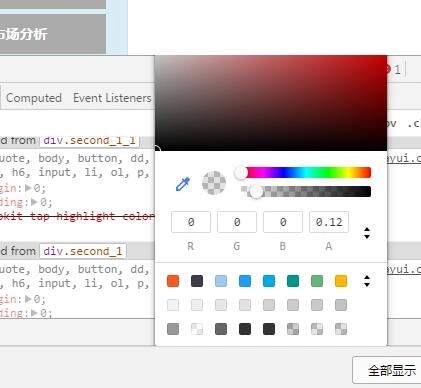The width and height of the screenshot is (421, 388).
Task: Select the orange-red palette swatch
Action: point(173,281)
